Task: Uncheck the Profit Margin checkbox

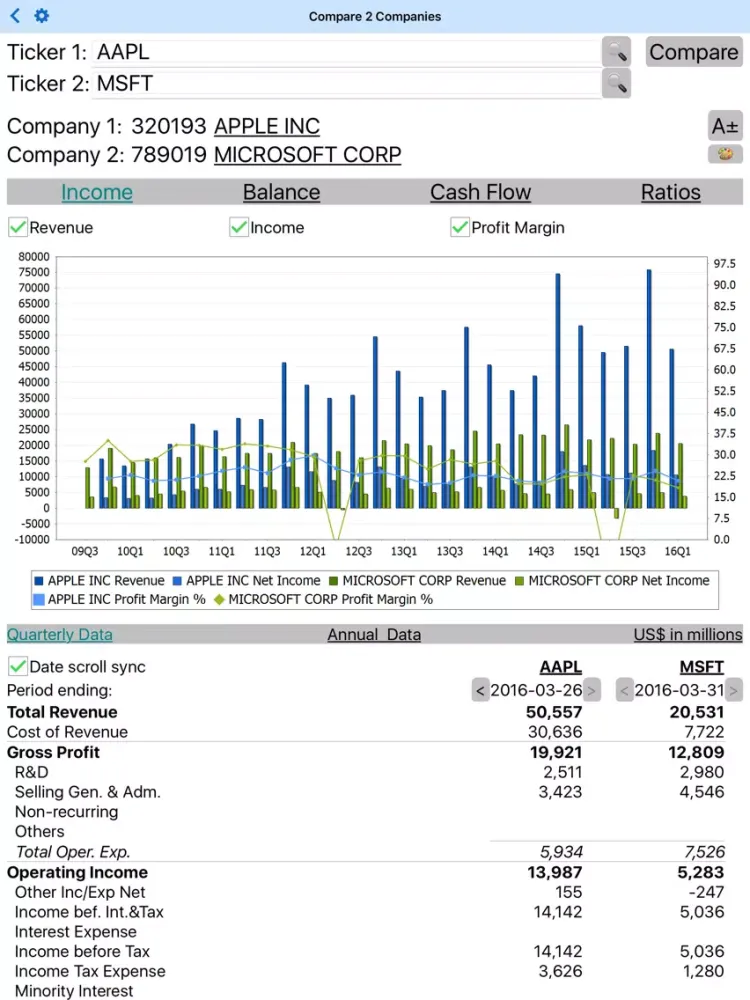Action: coord(460,227)
